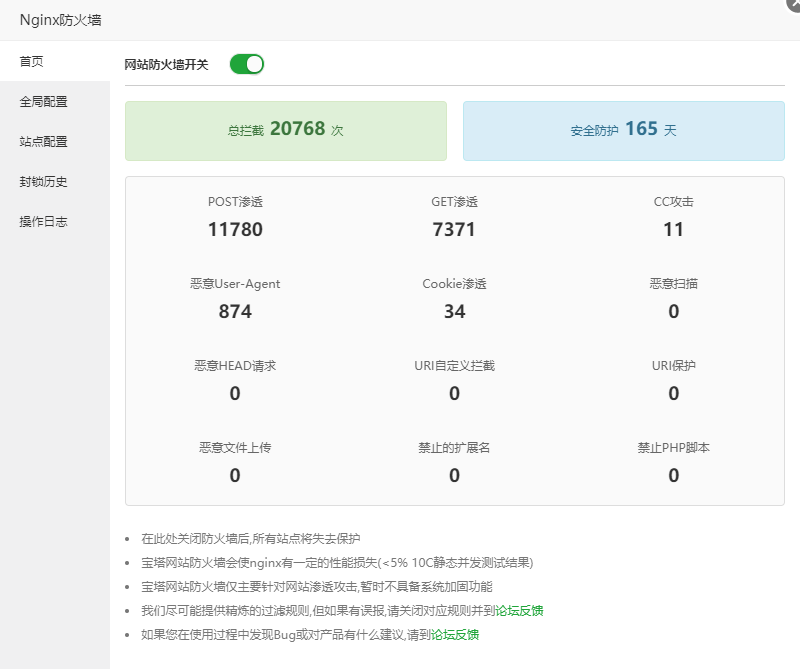Click the 安全防护 165 天 blue card
Screen dimensions: 800x669
tap(623, 130)
